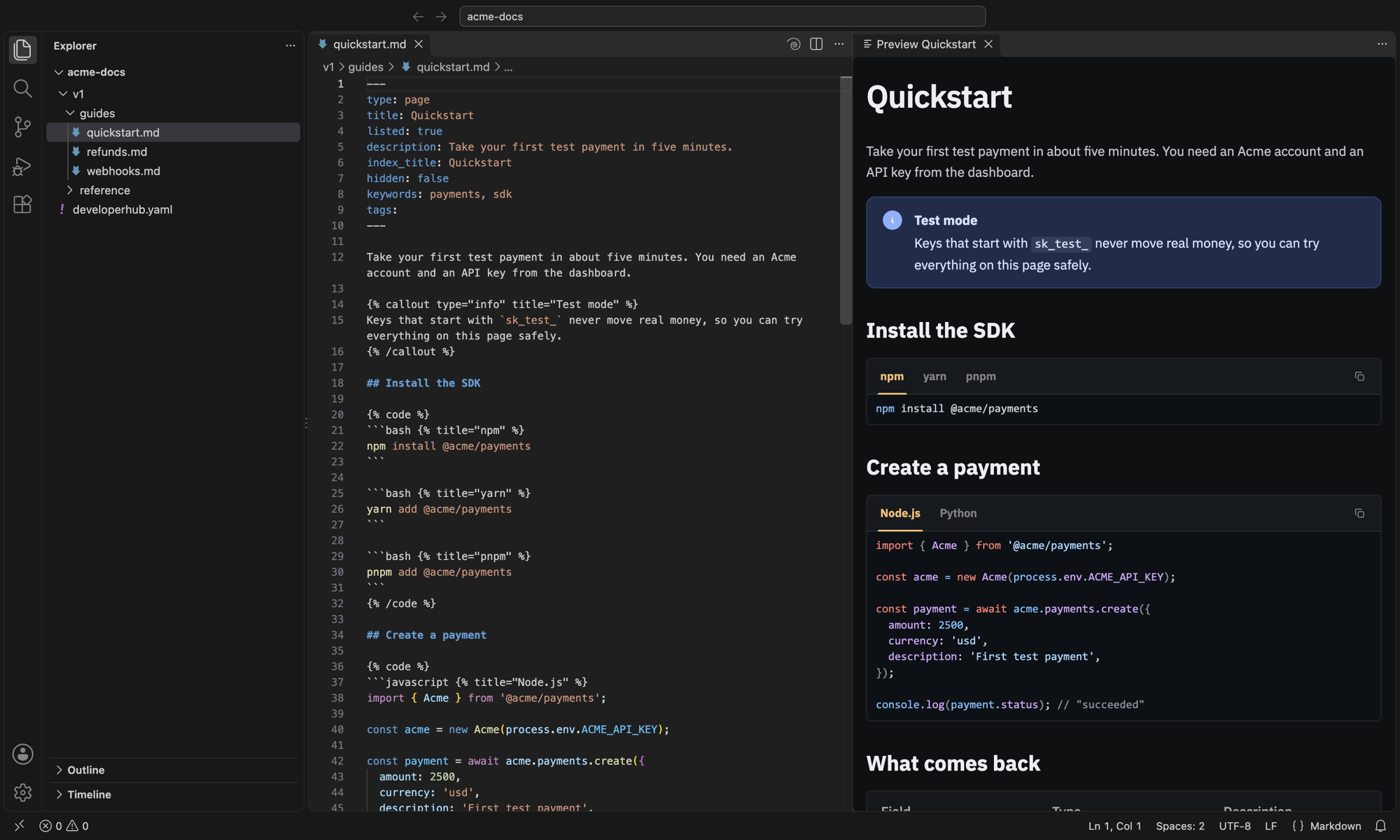Collapse the acme-docs root folder
Viewport: 1400px width, 840px height.
pyautogui.click(x=59, y=72)
